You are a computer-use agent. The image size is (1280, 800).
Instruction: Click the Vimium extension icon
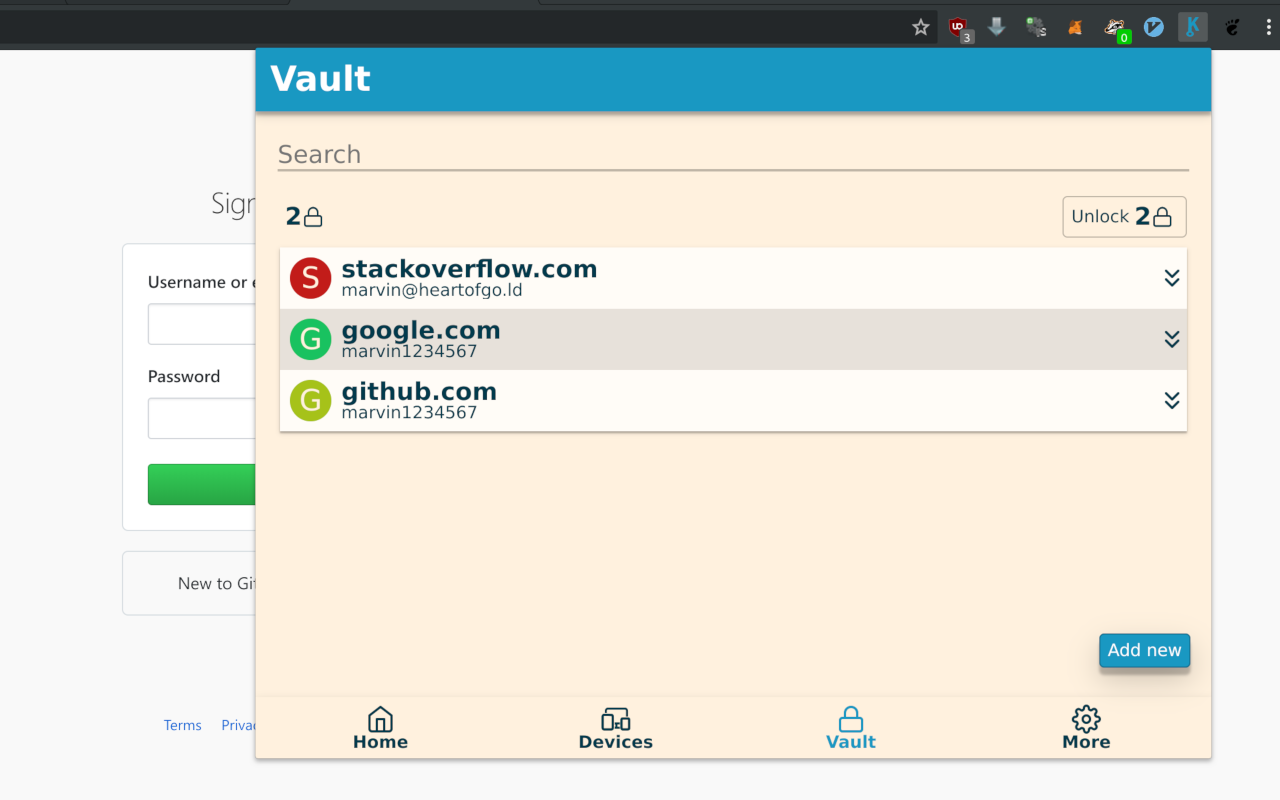1153,27
